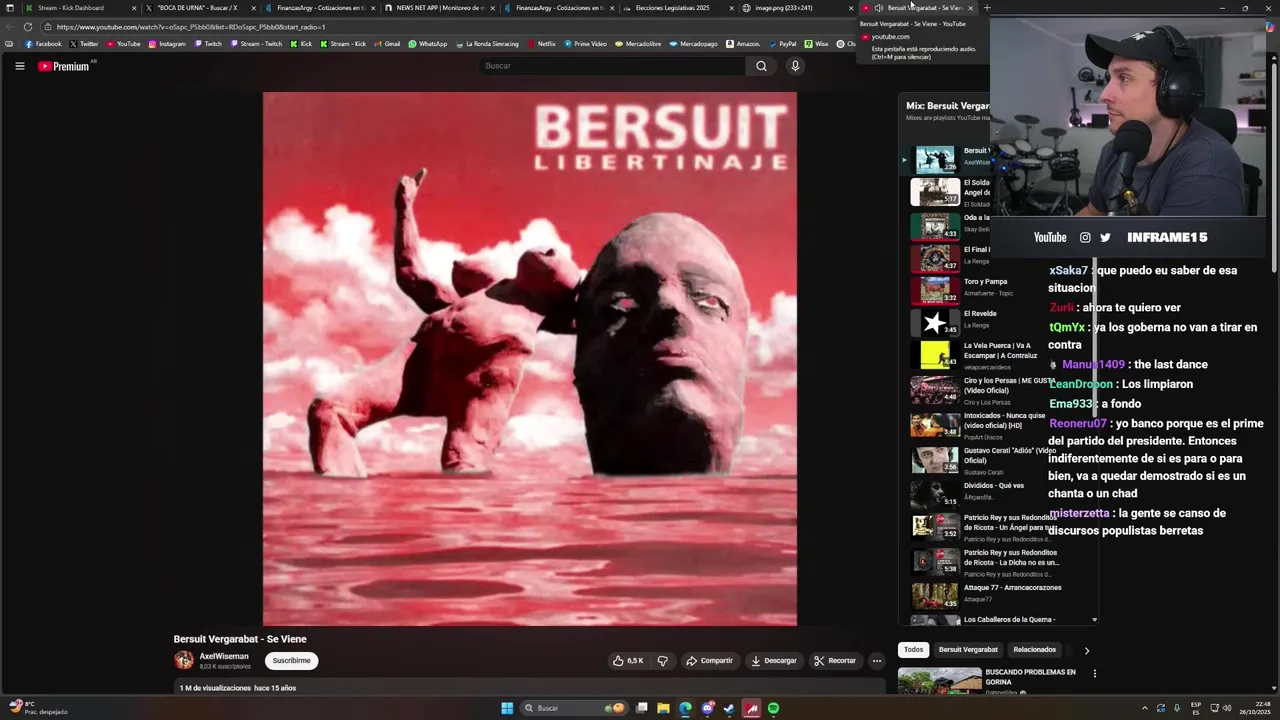
Task: Dislike the video with thumbs down
Action: (662, 661)
